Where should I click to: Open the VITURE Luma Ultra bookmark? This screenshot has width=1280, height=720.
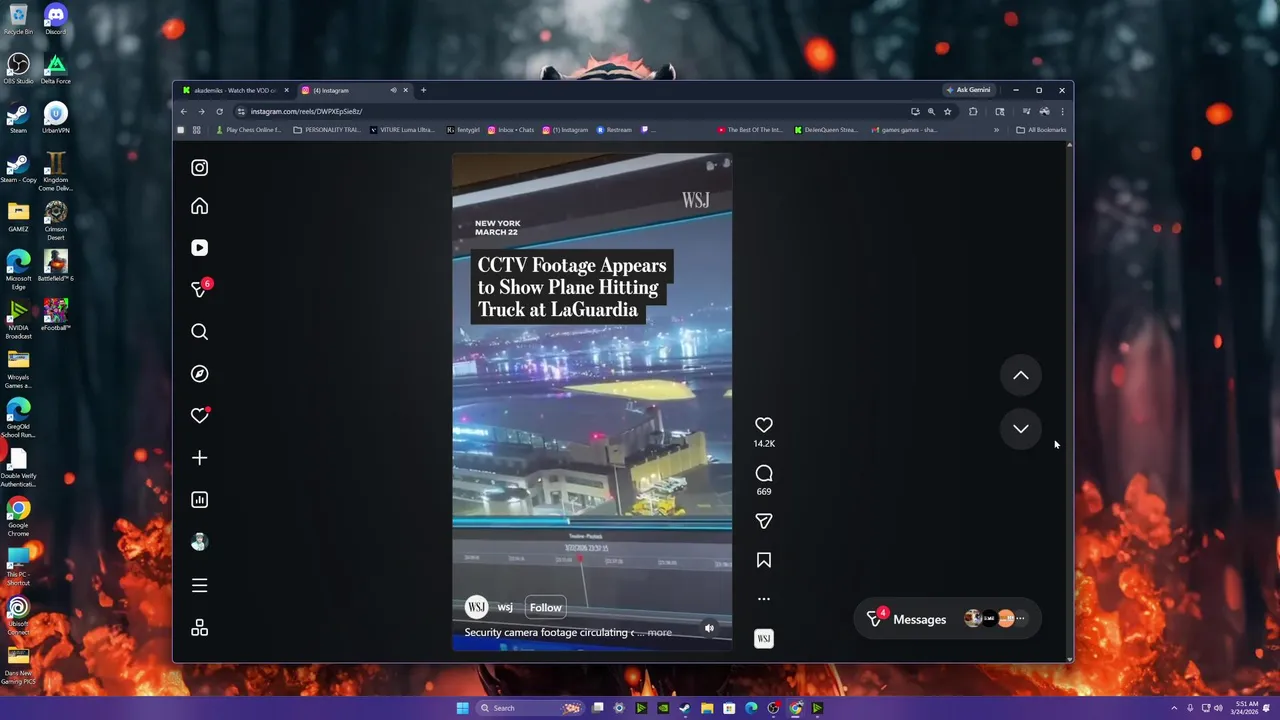click(x=402, y=130)
